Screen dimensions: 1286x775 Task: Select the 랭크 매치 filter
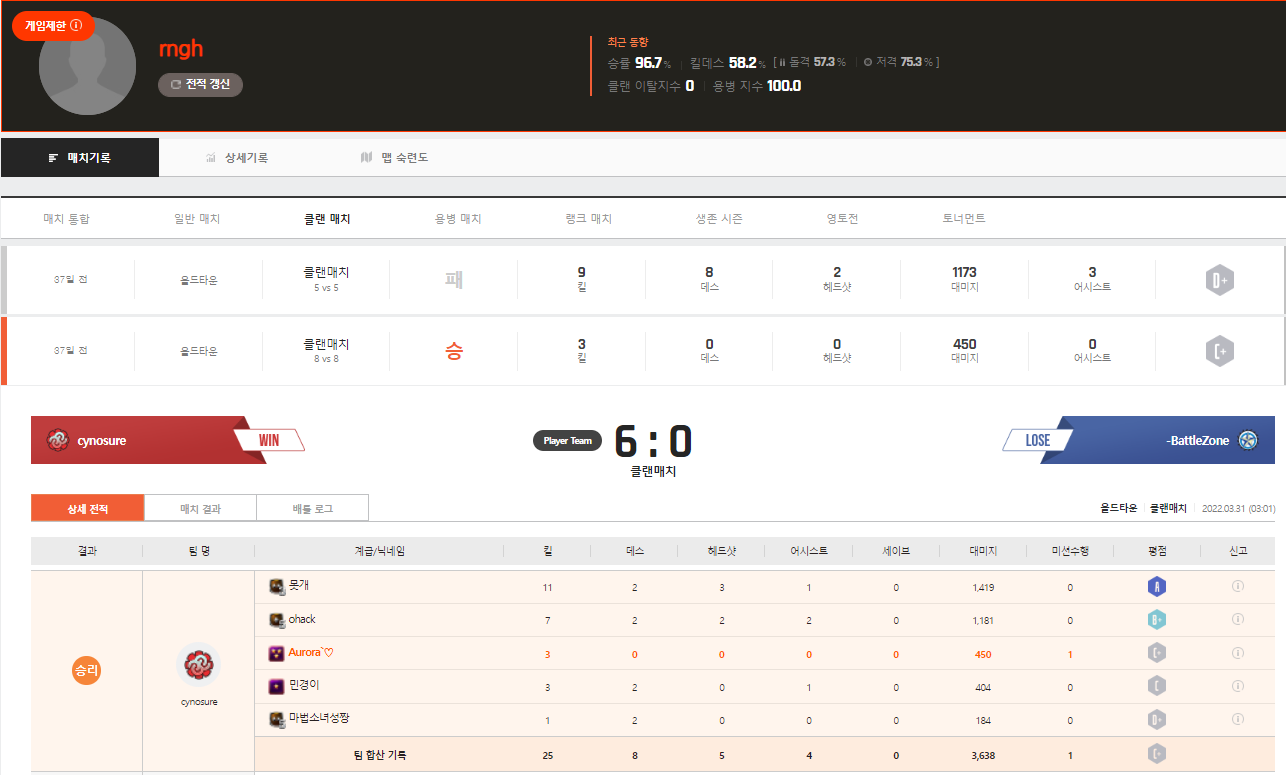[588, 218]
